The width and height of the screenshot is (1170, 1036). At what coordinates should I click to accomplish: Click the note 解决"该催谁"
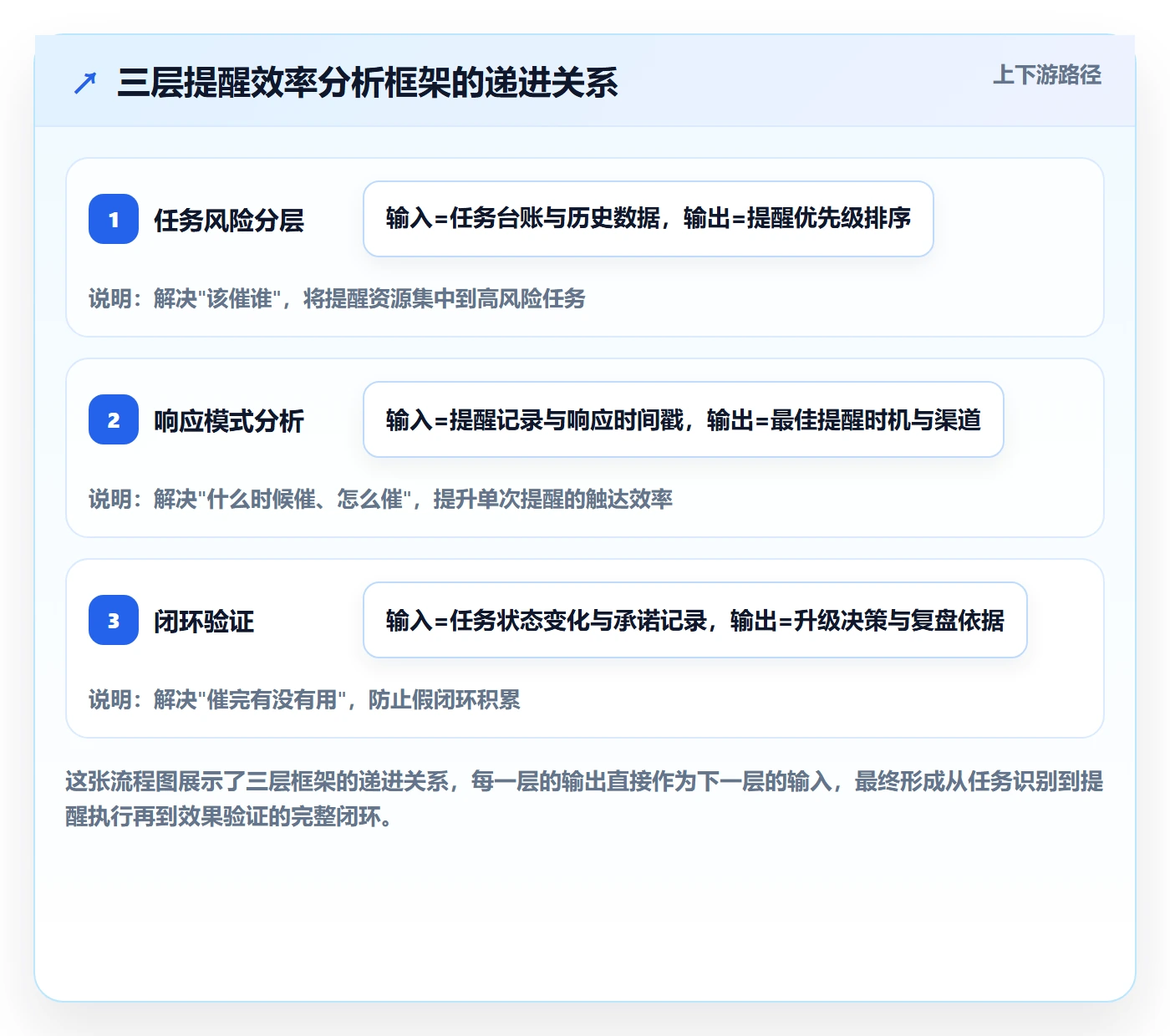coord(337,298)
